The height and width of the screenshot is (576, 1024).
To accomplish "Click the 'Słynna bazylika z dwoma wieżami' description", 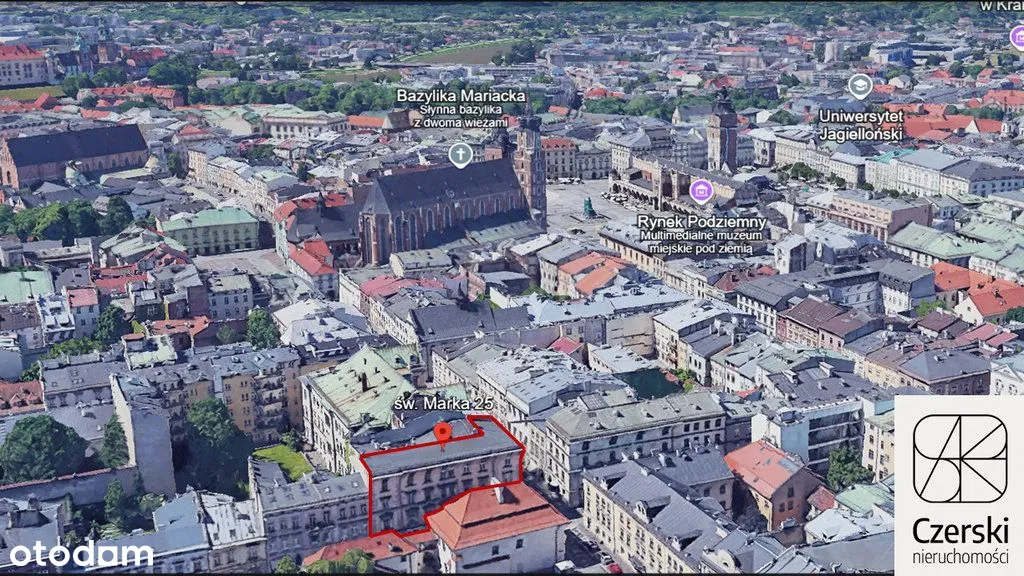I will (461, 115).
